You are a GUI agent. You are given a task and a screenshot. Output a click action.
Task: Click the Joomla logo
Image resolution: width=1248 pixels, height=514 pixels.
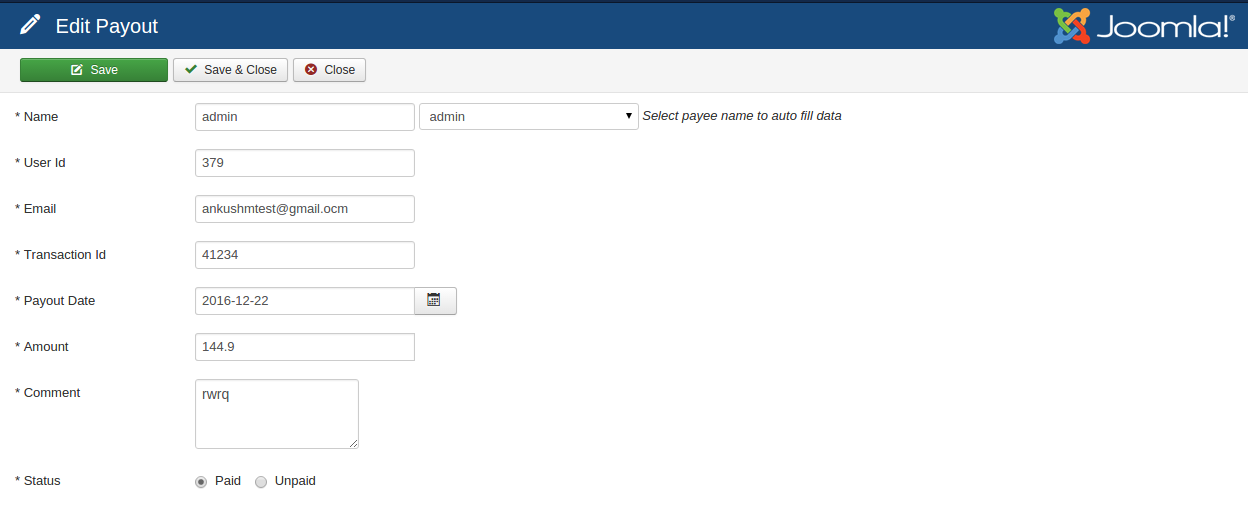1144,26
